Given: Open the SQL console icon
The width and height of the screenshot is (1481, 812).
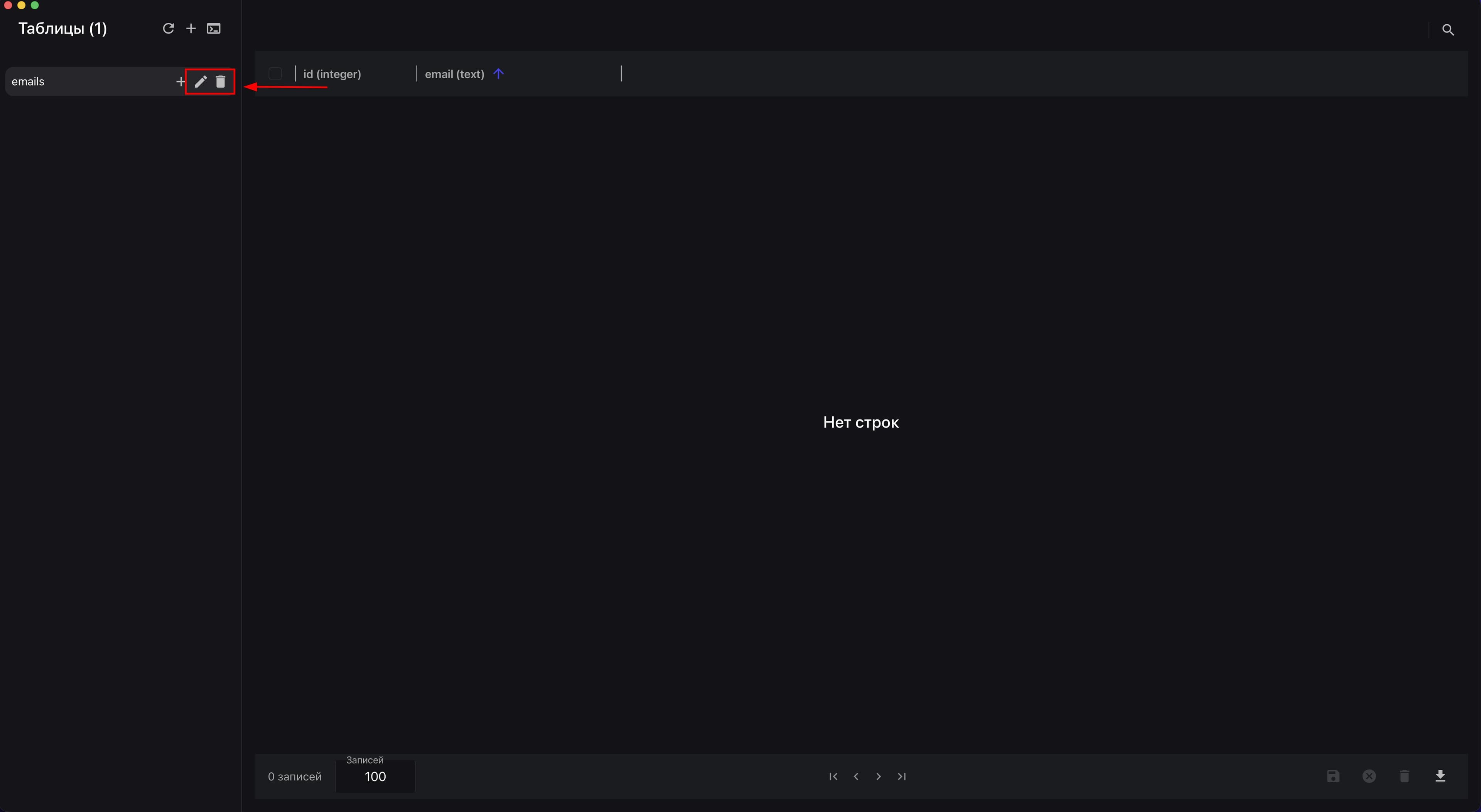Looking at the screenshot, I should click(x=213, y=28).
